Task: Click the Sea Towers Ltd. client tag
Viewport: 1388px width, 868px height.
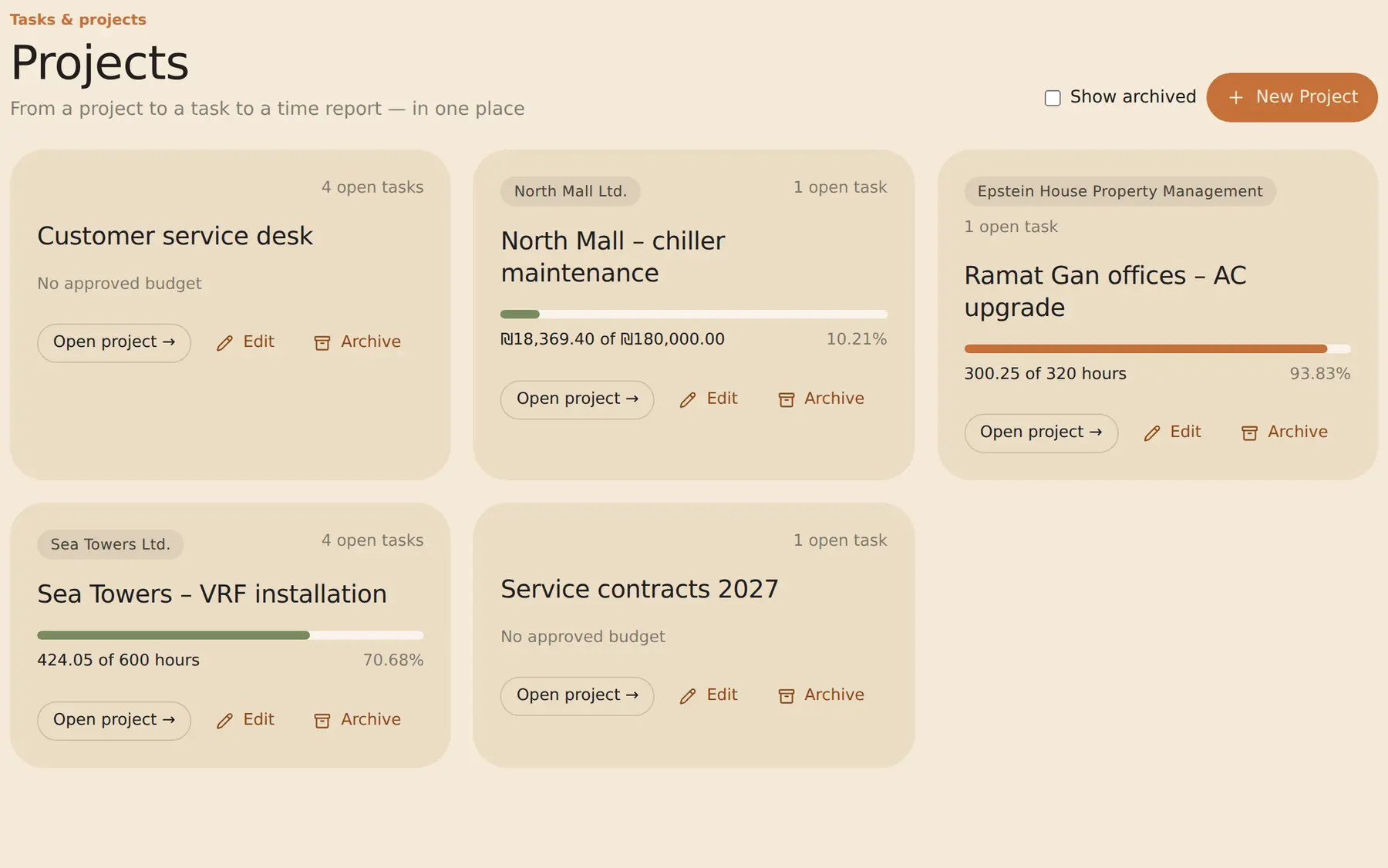Action: click(110, 544)
